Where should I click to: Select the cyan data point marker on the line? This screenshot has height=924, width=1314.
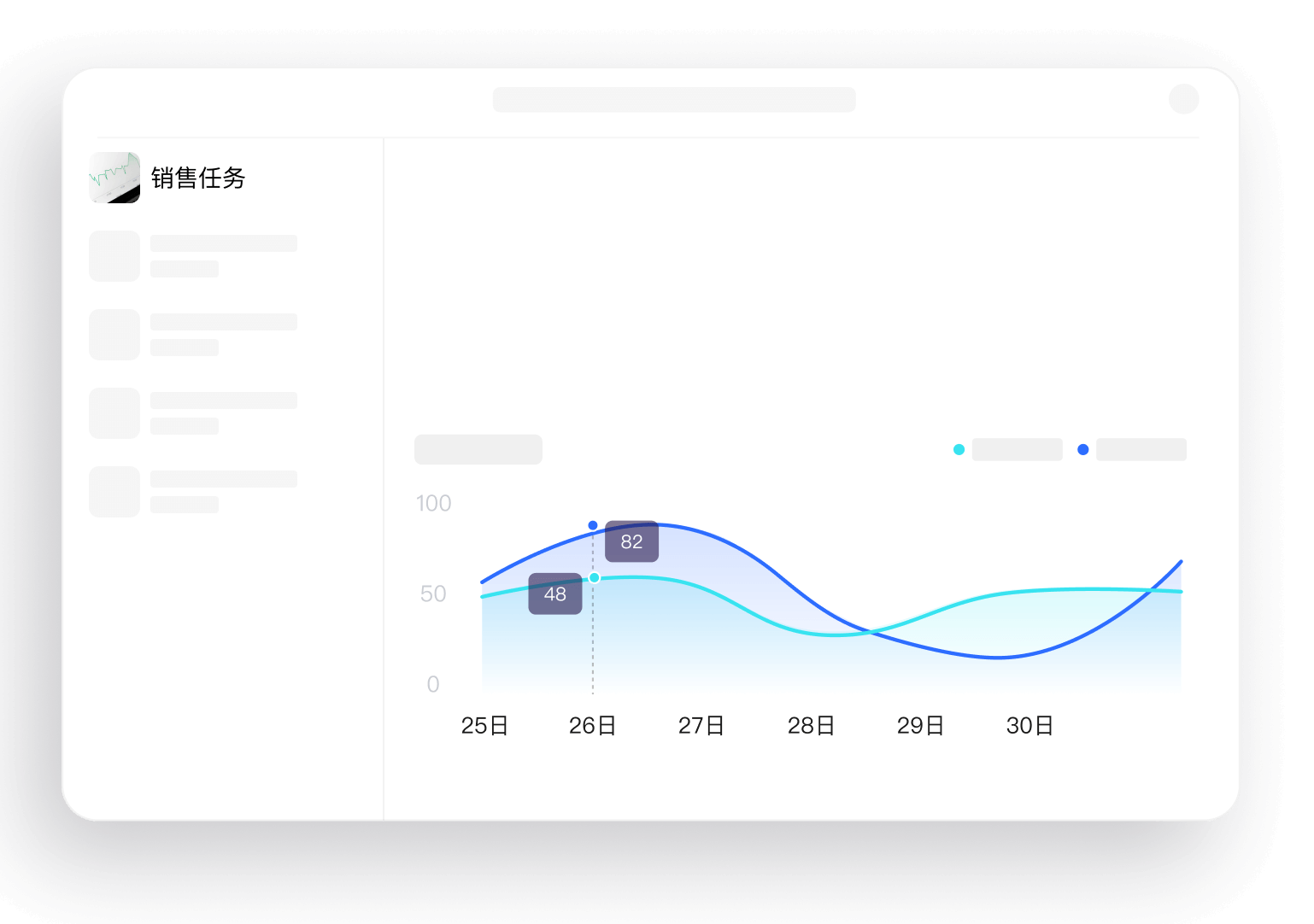click(595, 578)
